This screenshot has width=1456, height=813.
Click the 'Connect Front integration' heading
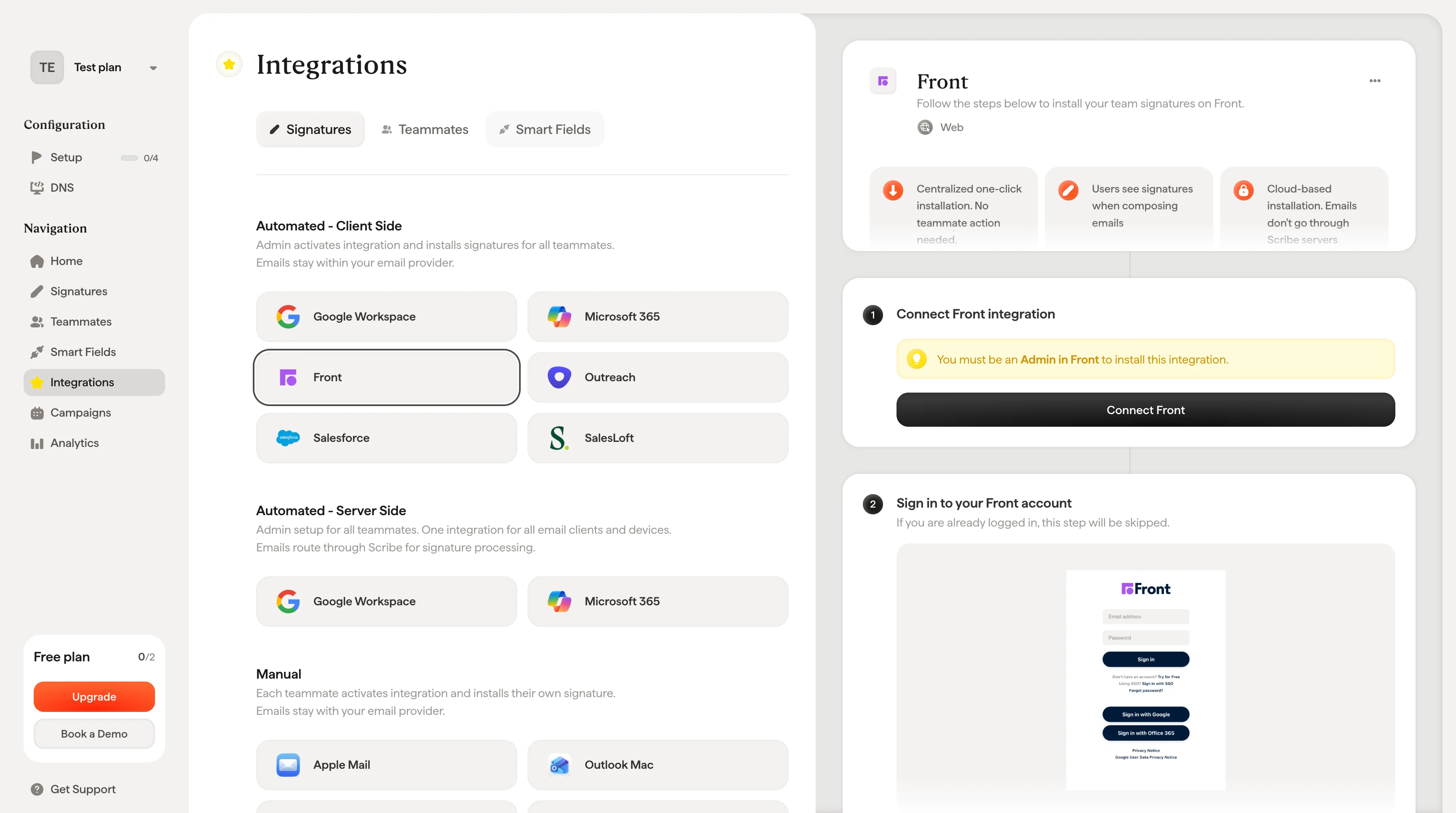point(976,314)
